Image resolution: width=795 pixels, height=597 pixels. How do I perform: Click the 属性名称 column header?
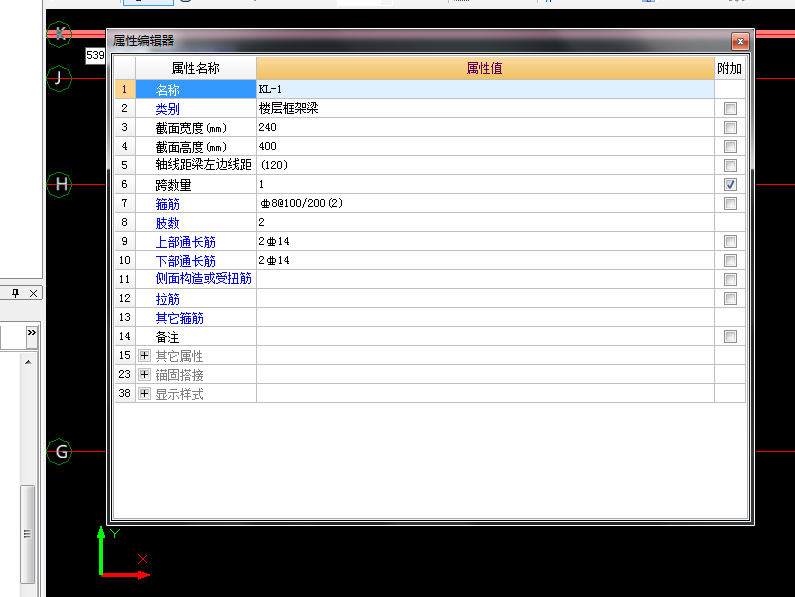(x=196, y=68)
